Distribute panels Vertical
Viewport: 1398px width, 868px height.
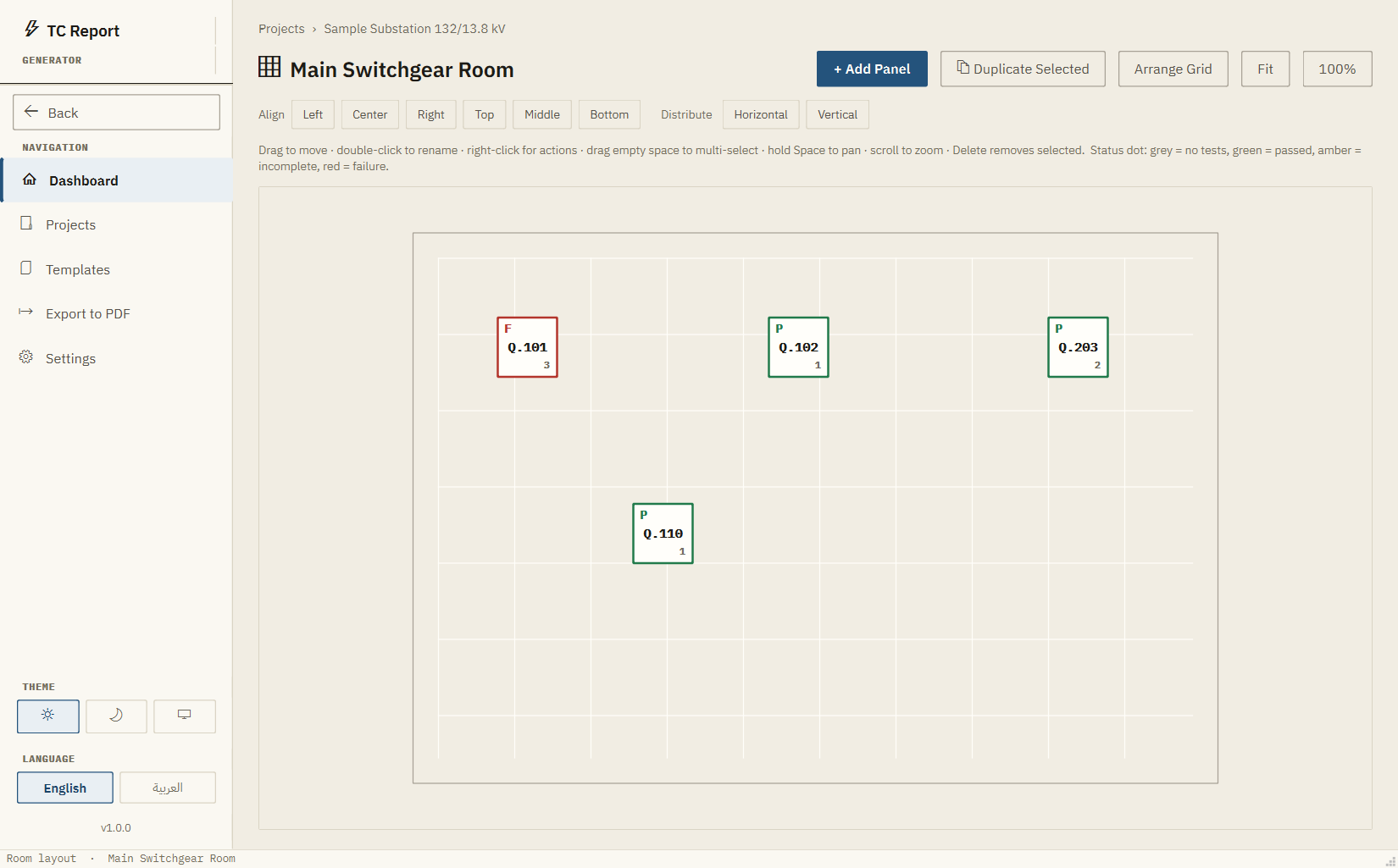pos(837,114)
